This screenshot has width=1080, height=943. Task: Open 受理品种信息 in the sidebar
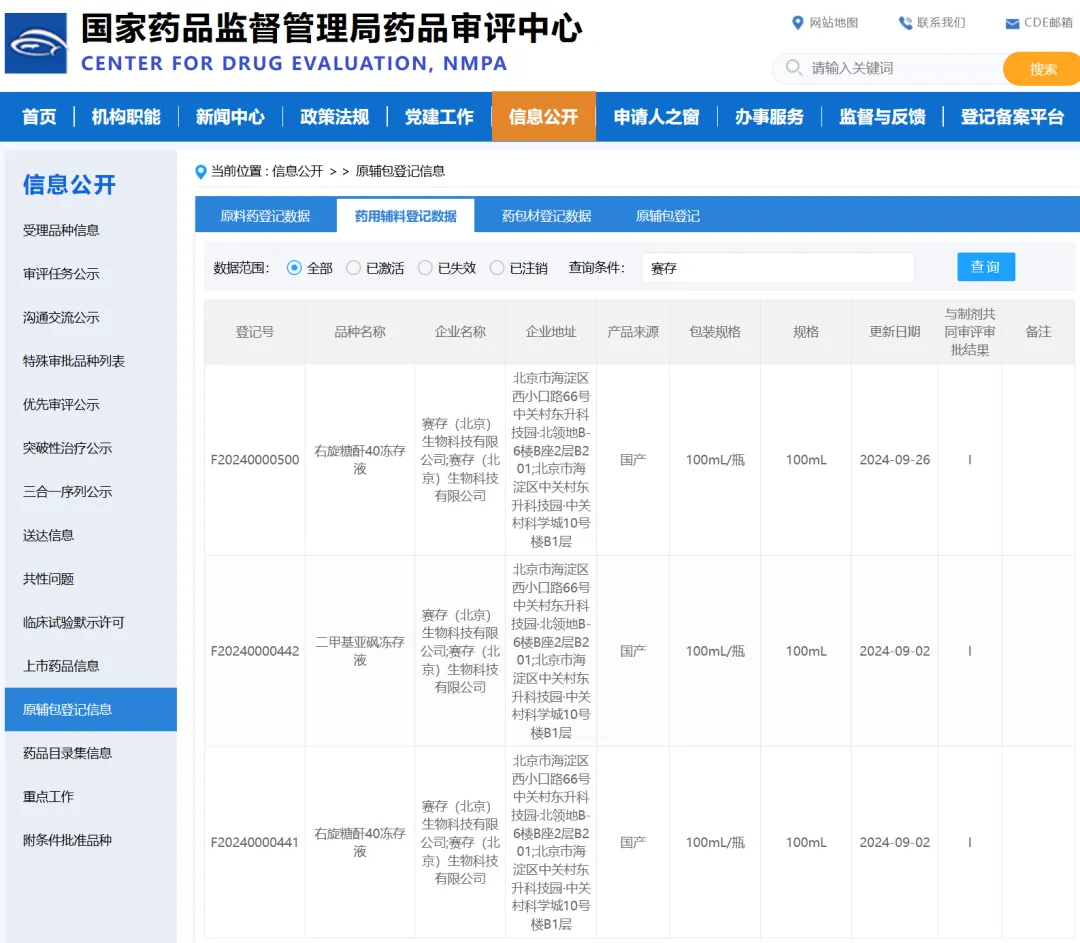point(61,230)
